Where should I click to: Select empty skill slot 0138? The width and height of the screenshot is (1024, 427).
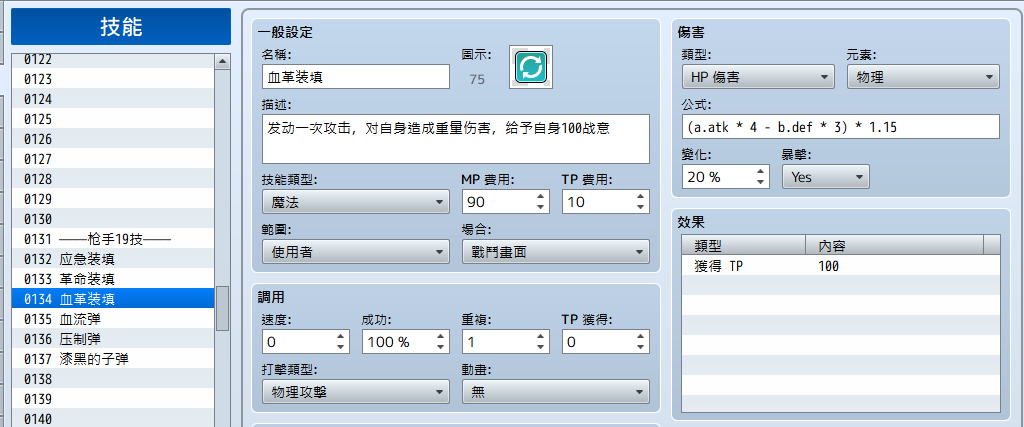pyautogui.click(x=114, y=379)
